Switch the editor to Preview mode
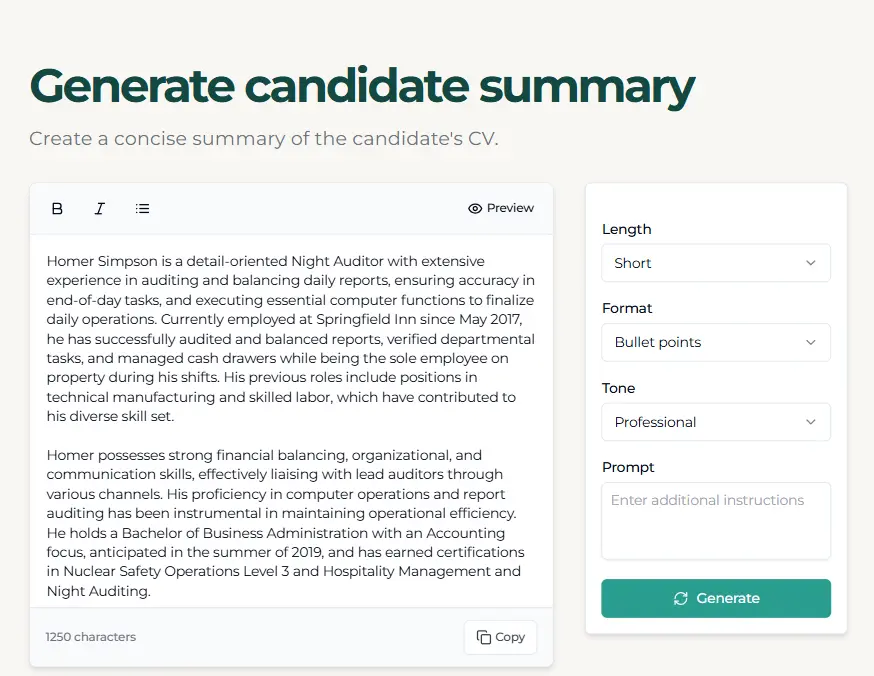The image size is (874, 676). pyautogui.click(x=500, y=208)
